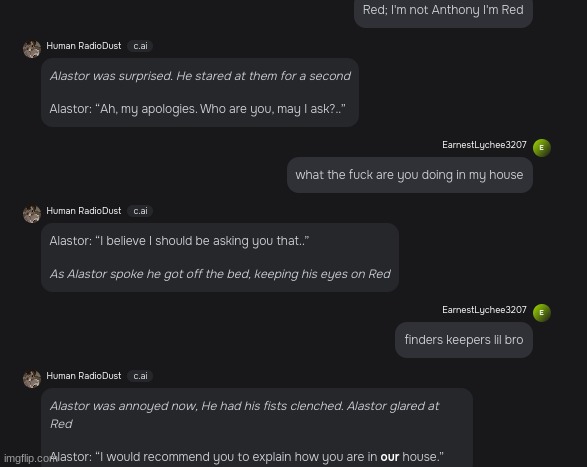Click the first green EarnestLychee3207 avatar
The width and height of the screenshot is (587, 467).
542,148
